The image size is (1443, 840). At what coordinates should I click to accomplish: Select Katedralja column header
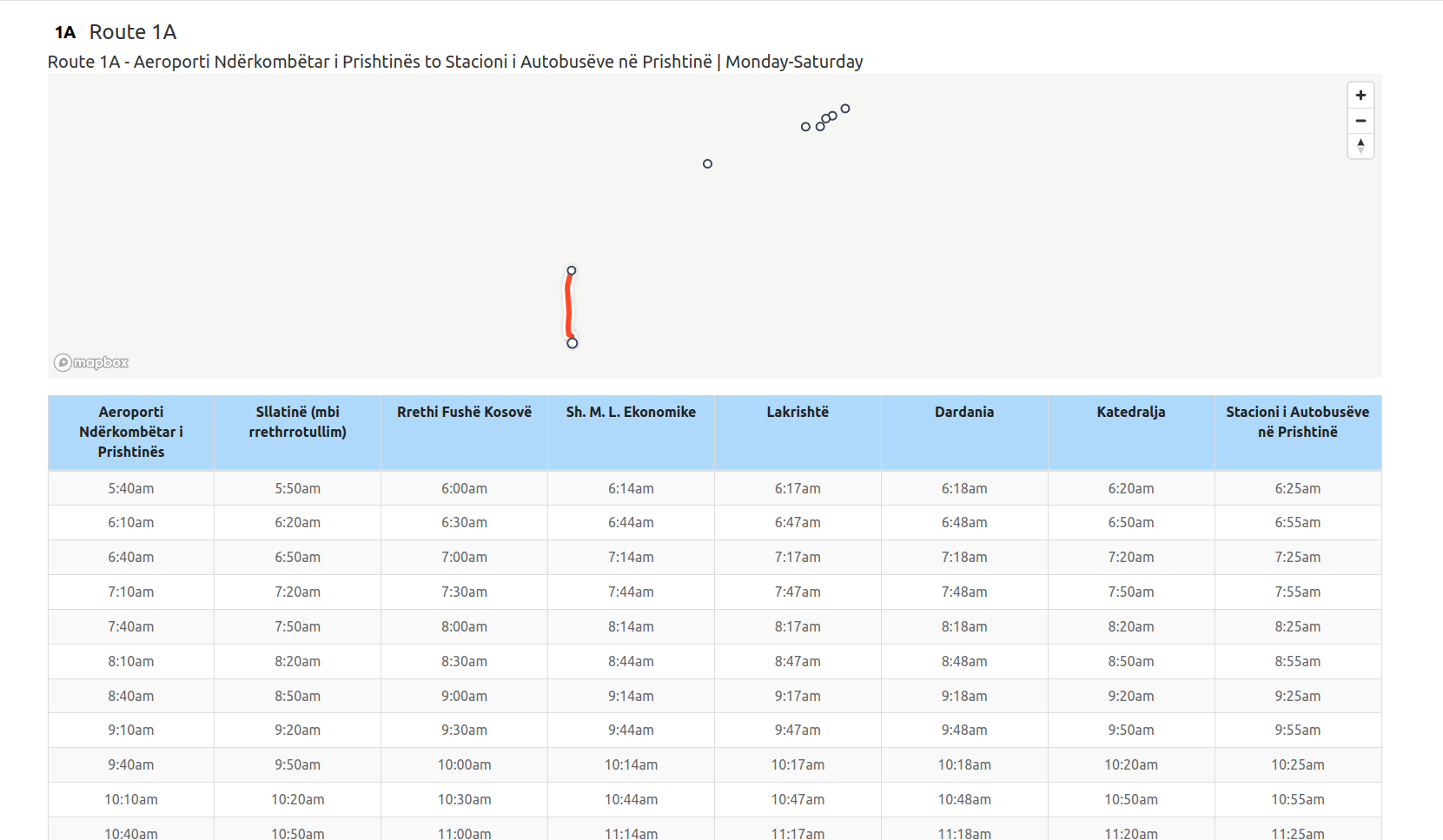[x=1131, y=432]
